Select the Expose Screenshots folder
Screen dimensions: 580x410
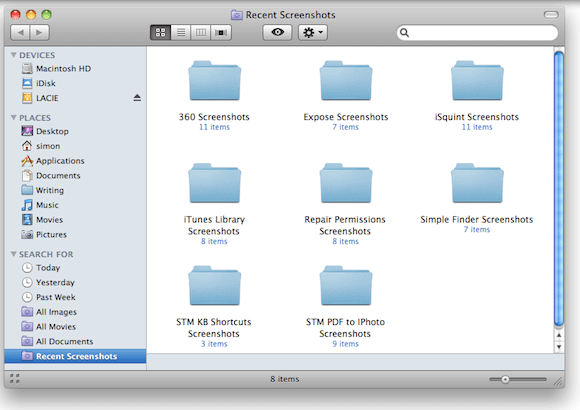pyautogui.click(x=346, y=81)
